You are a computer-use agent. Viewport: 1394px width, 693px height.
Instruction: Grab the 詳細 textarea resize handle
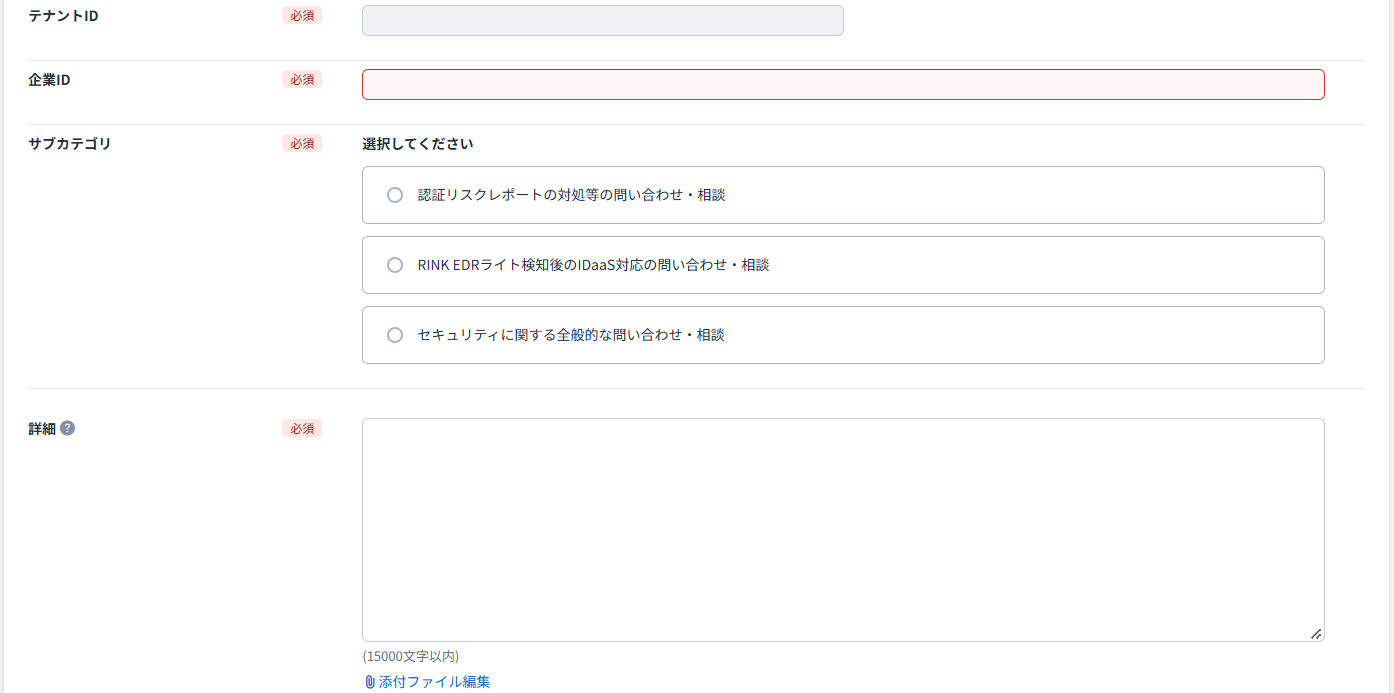click(x=1316, y=633)
